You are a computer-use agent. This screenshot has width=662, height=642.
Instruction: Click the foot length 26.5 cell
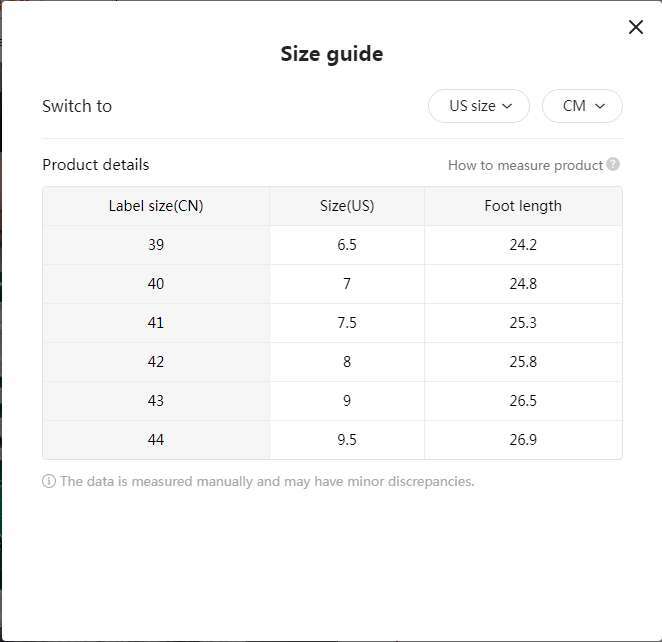tap(523, 401)
